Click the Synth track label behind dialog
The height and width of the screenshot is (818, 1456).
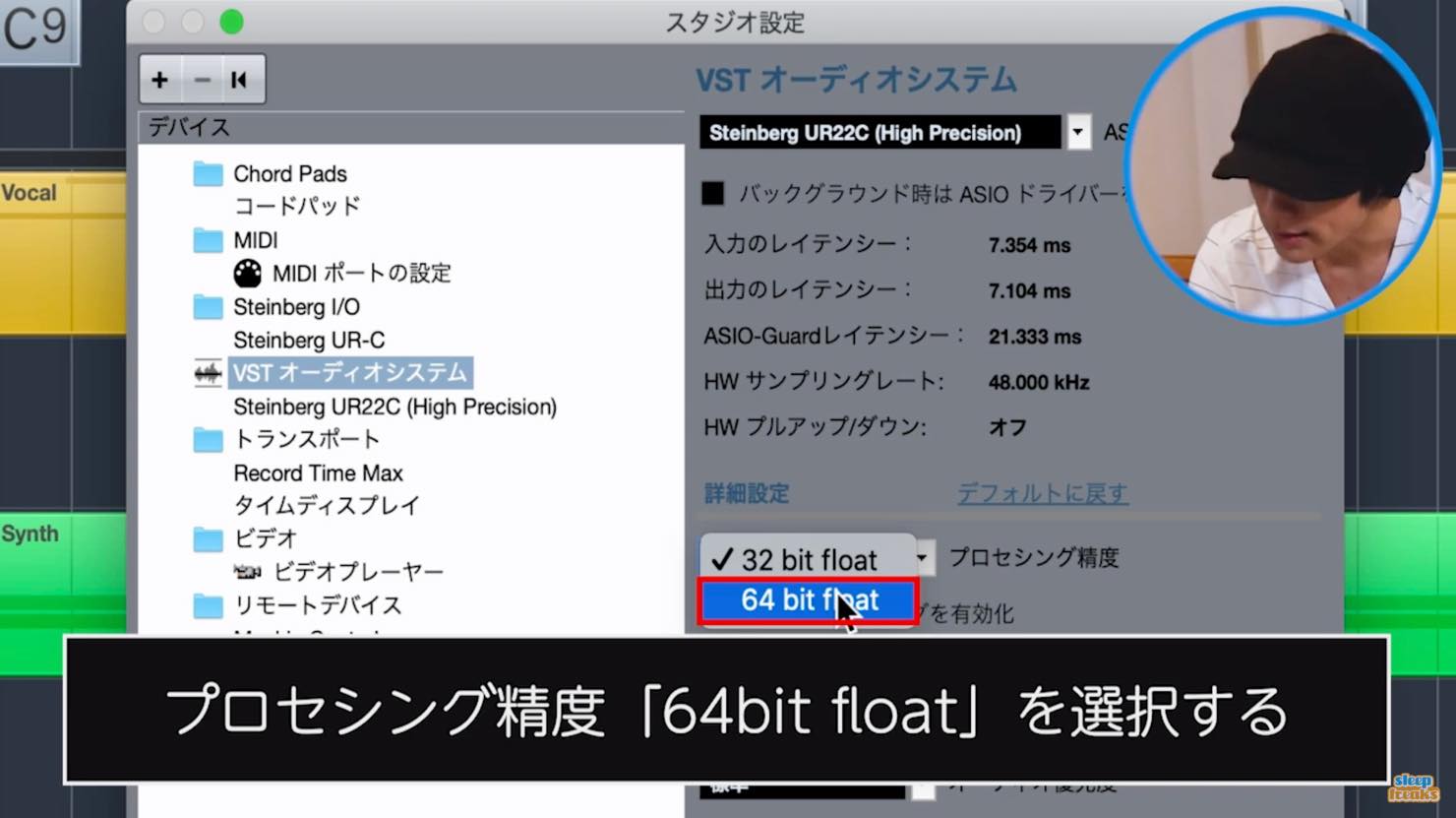30,534
